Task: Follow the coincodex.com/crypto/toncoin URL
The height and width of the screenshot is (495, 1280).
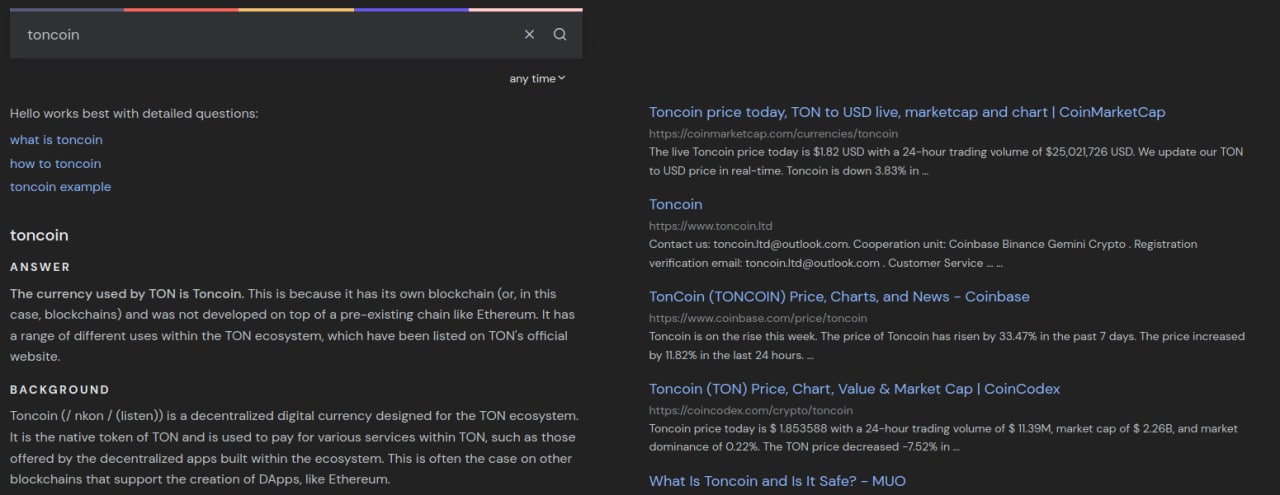Action: click(x=750, y=410)
